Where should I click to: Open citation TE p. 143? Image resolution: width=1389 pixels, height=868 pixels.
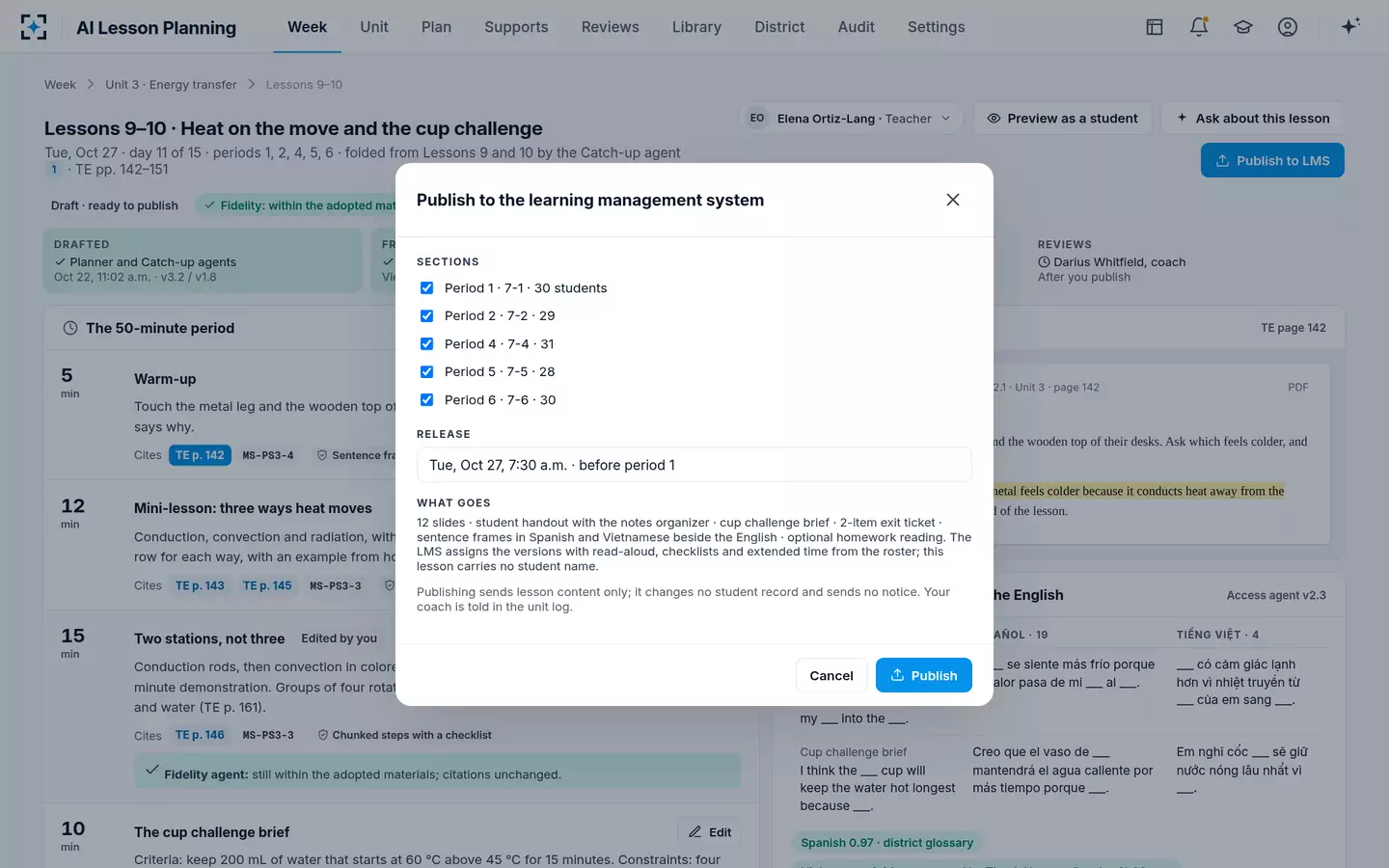200,585
